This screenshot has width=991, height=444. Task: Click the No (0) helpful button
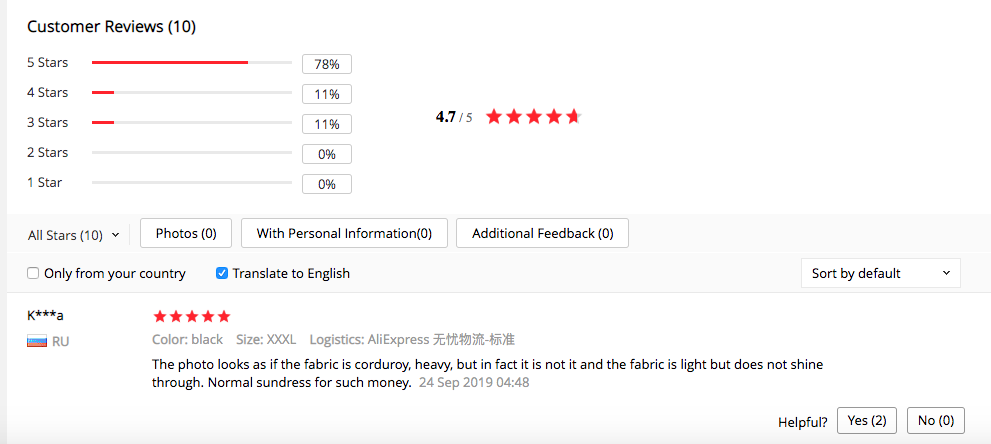coord(936,421)
